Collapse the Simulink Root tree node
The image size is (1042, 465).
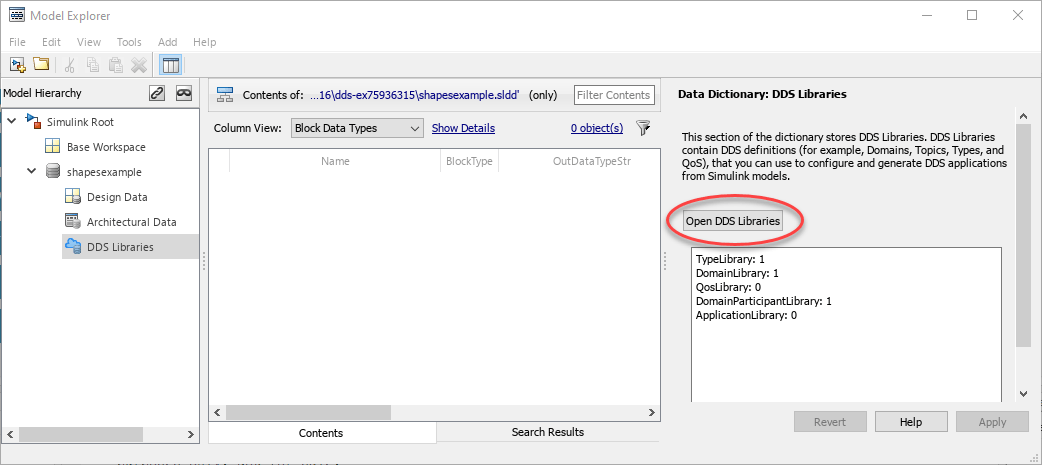[11, 122]
